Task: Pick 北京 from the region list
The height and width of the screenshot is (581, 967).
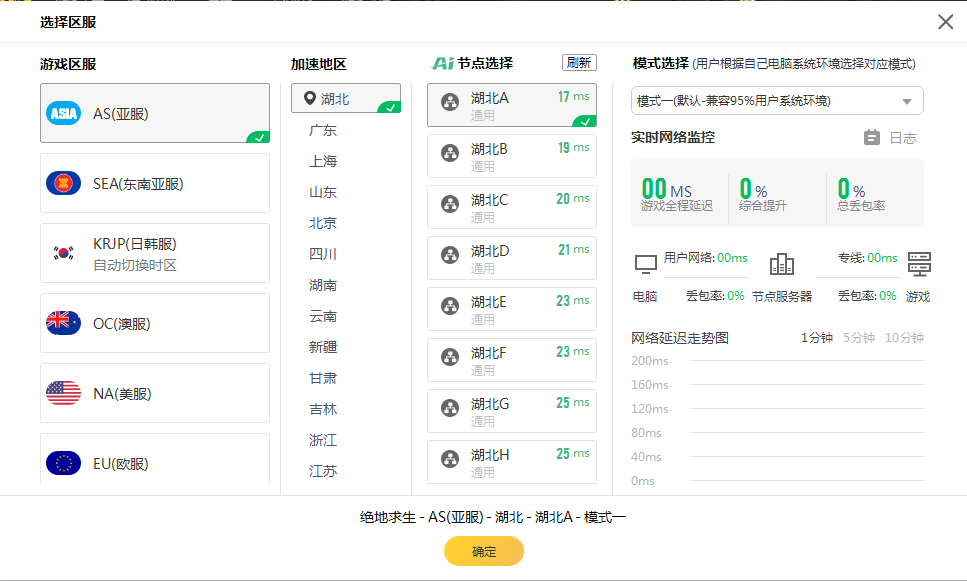Action: (323, 223)
